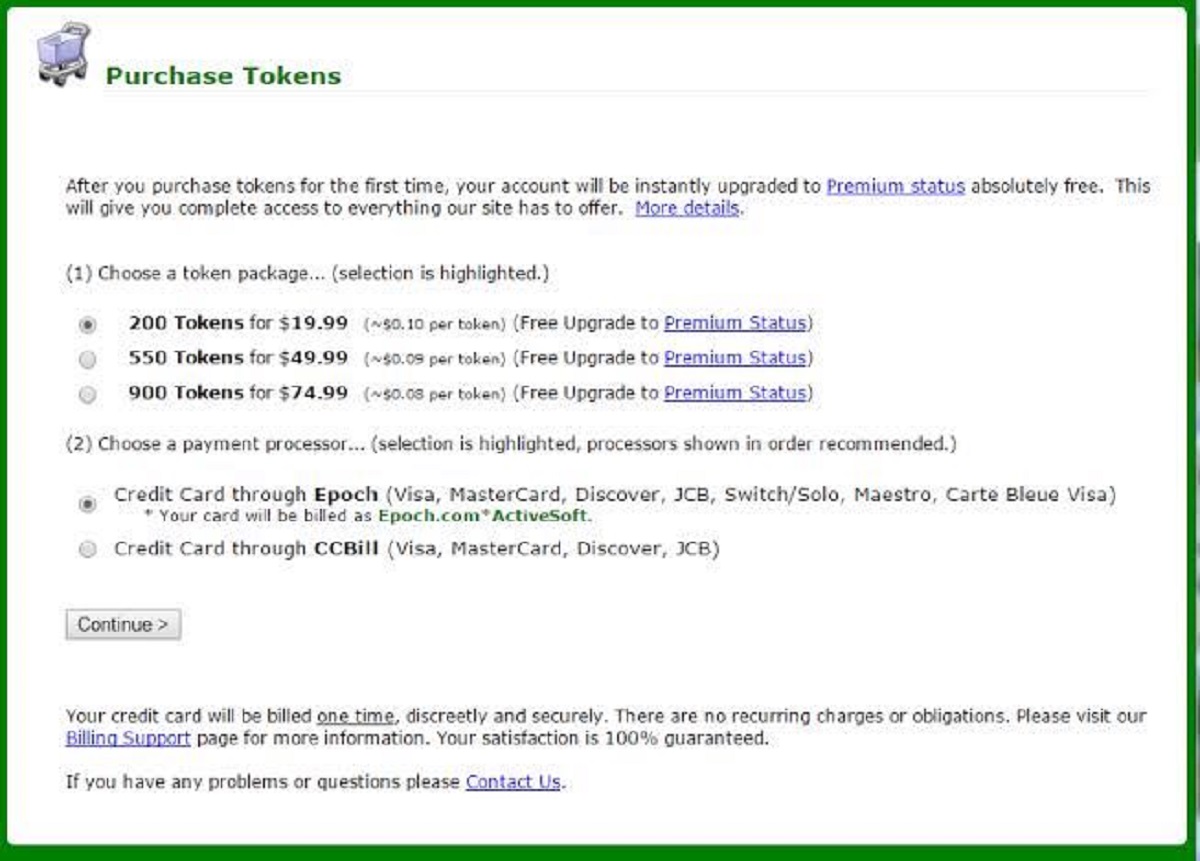The width and height of the screenshot is (1200, 861).
Task: Click the Purchase Tokens heading
Action: coord(223,76)
